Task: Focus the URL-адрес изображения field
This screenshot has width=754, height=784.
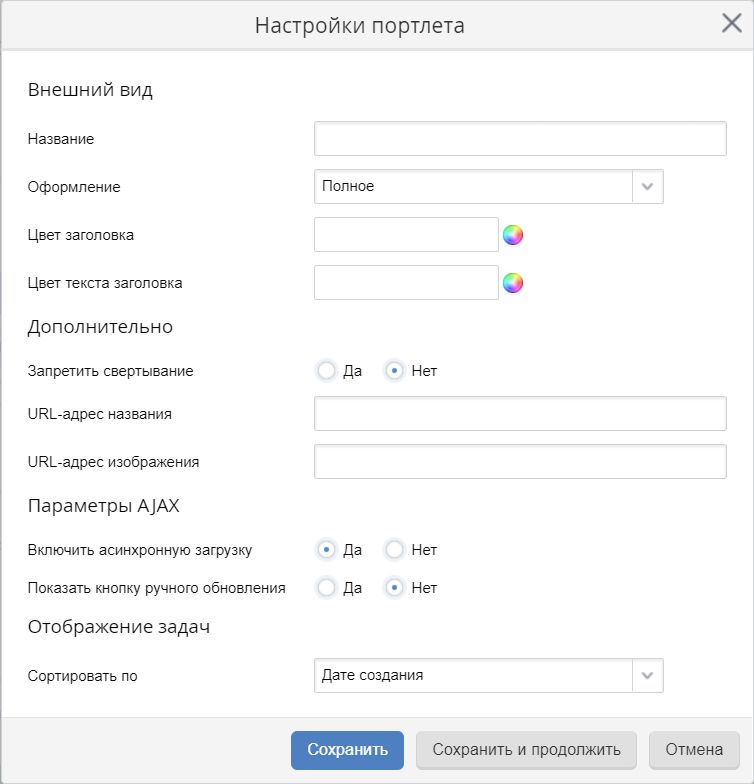Action: (x=520, y=462)
